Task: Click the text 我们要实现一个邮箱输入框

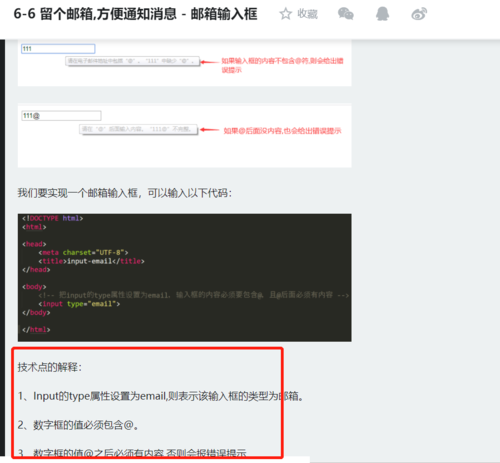Action: 124,193
